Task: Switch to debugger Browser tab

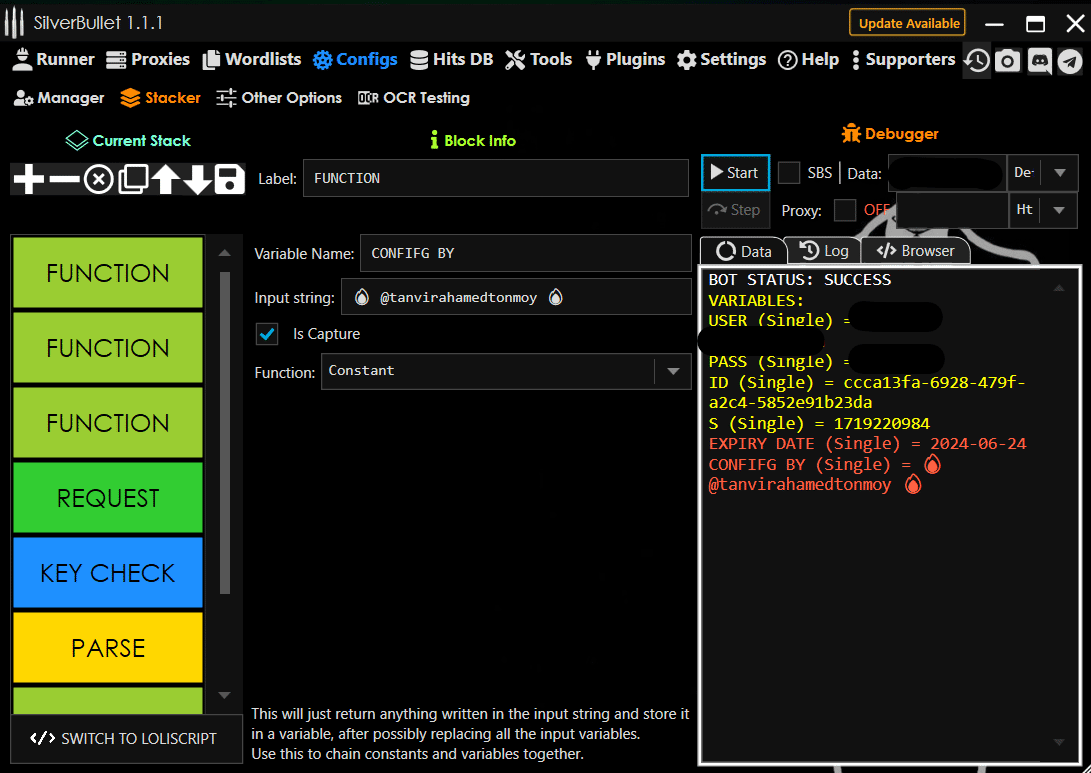Action: 916,251
